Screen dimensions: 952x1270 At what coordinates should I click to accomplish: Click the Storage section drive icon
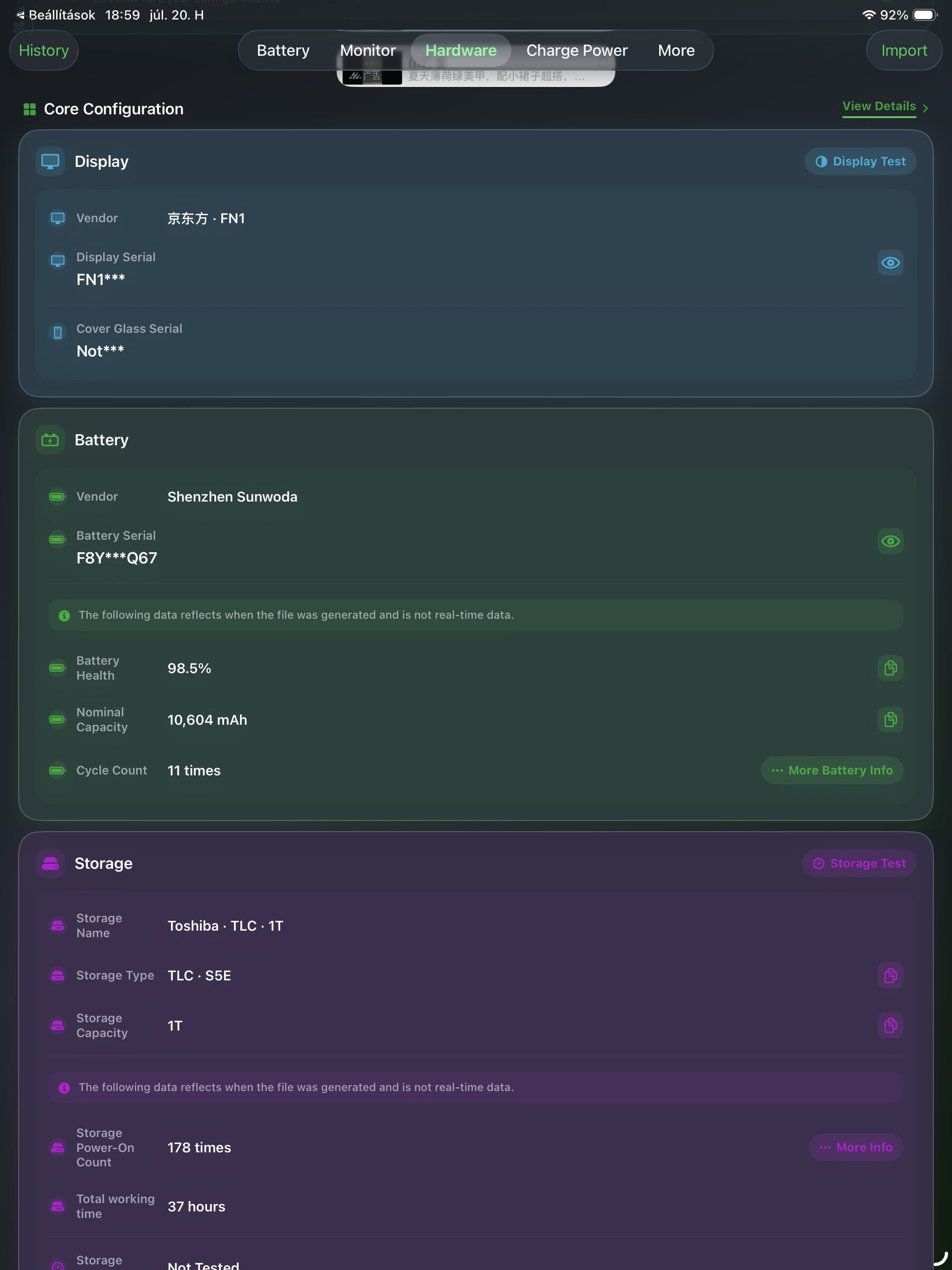click(x=50, y=864)
